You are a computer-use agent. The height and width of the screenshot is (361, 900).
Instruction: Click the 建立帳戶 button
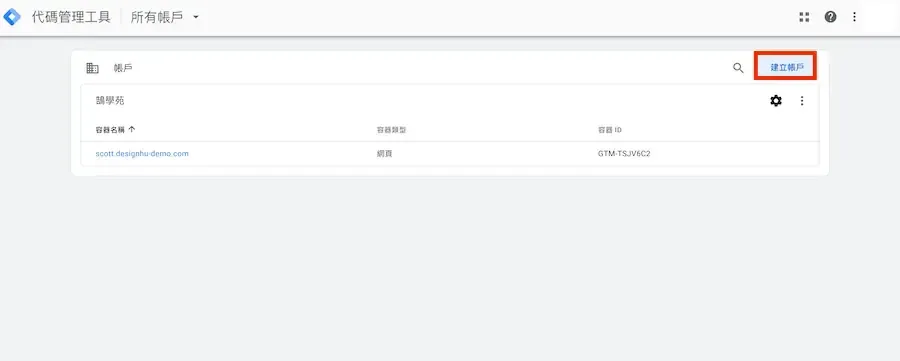pos(786,68)
